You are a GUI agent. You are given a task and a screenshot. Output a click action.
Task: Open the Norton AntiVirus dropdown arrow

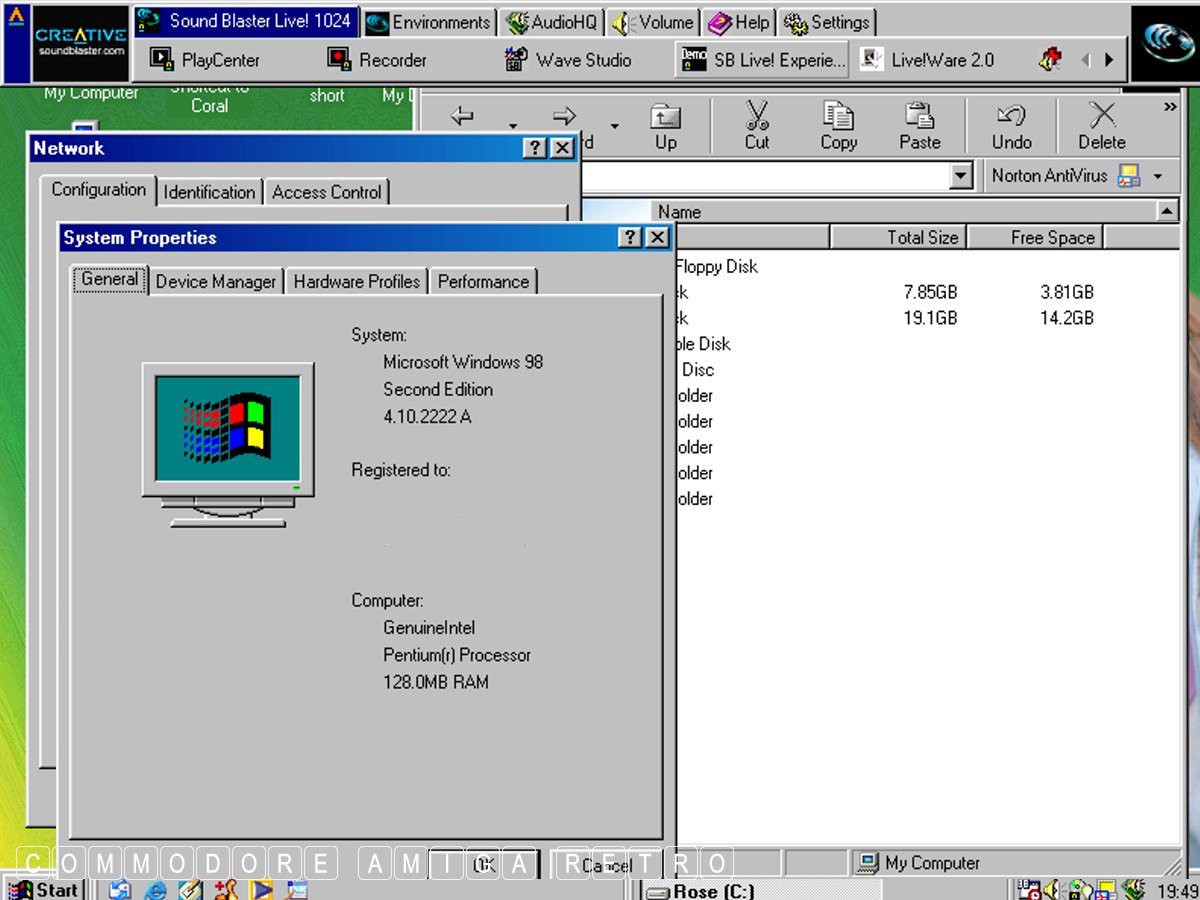1158,177
